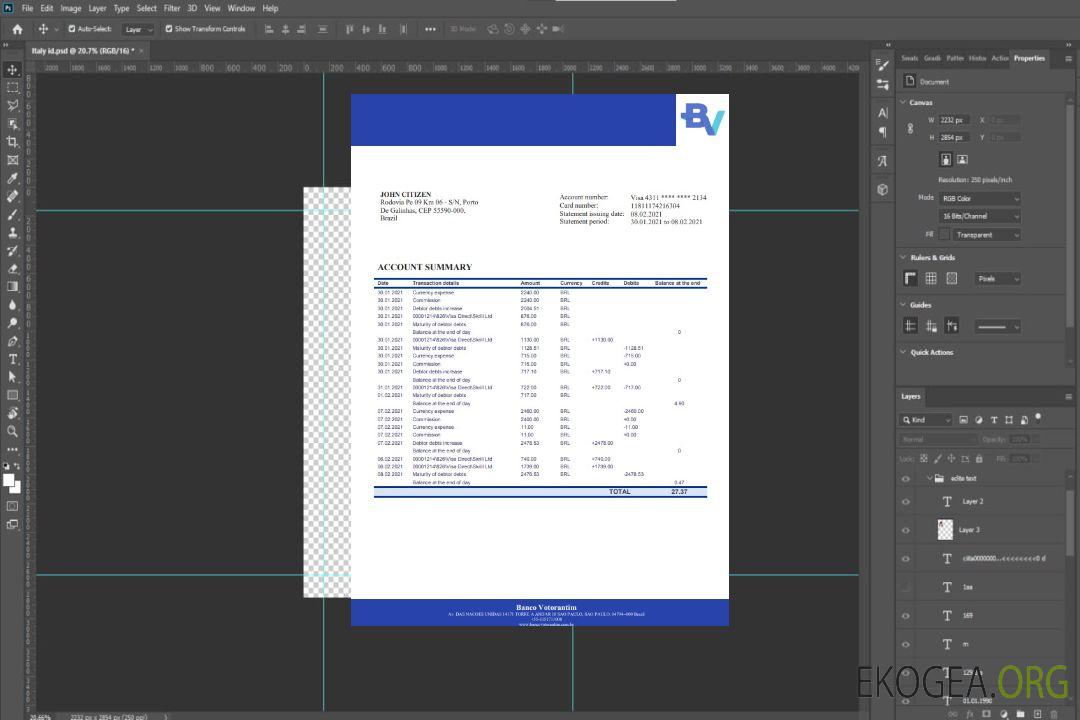Select the Clone Stamp tool
Viewport: 1080px width, 720px height.
click(12, 232)
